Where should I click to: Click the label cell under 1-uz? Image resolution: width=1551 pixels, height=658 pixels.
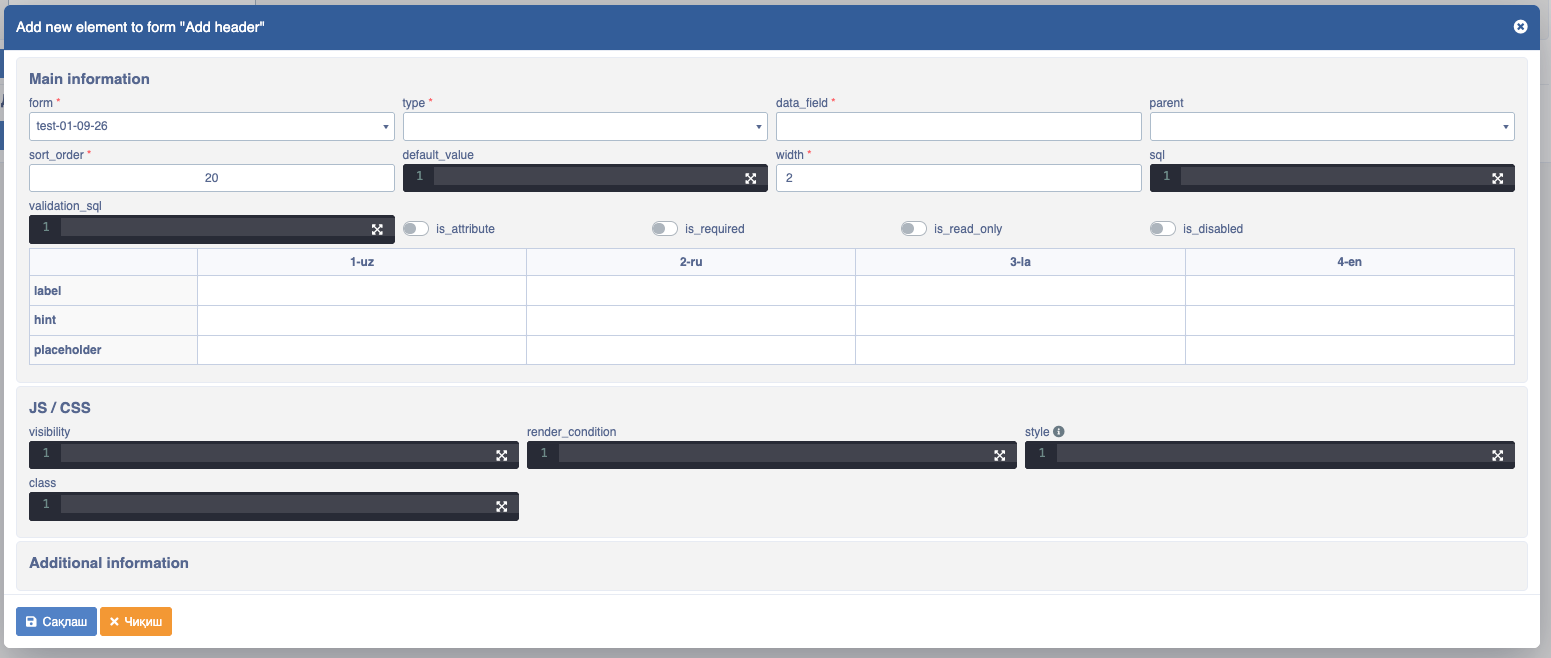pos(362,291)
